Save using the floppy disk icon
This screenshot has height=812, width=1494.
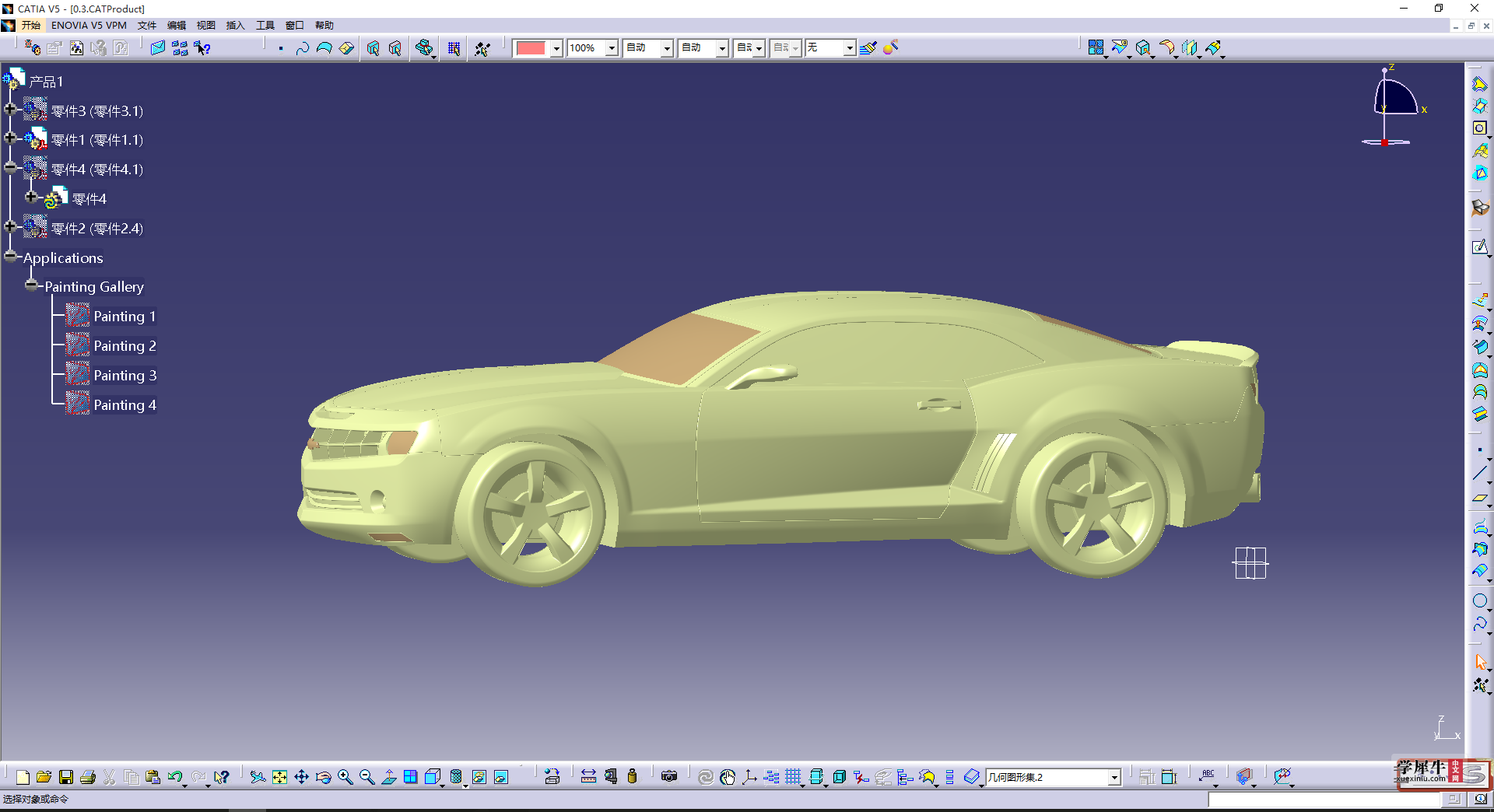[x=66, y=777]
